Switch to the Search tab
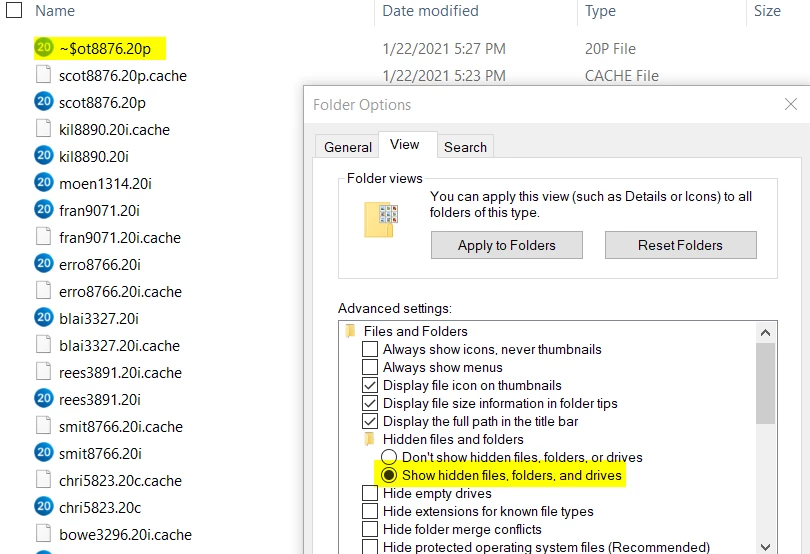The height and width of the screenshot is (554, 810). 465,147
